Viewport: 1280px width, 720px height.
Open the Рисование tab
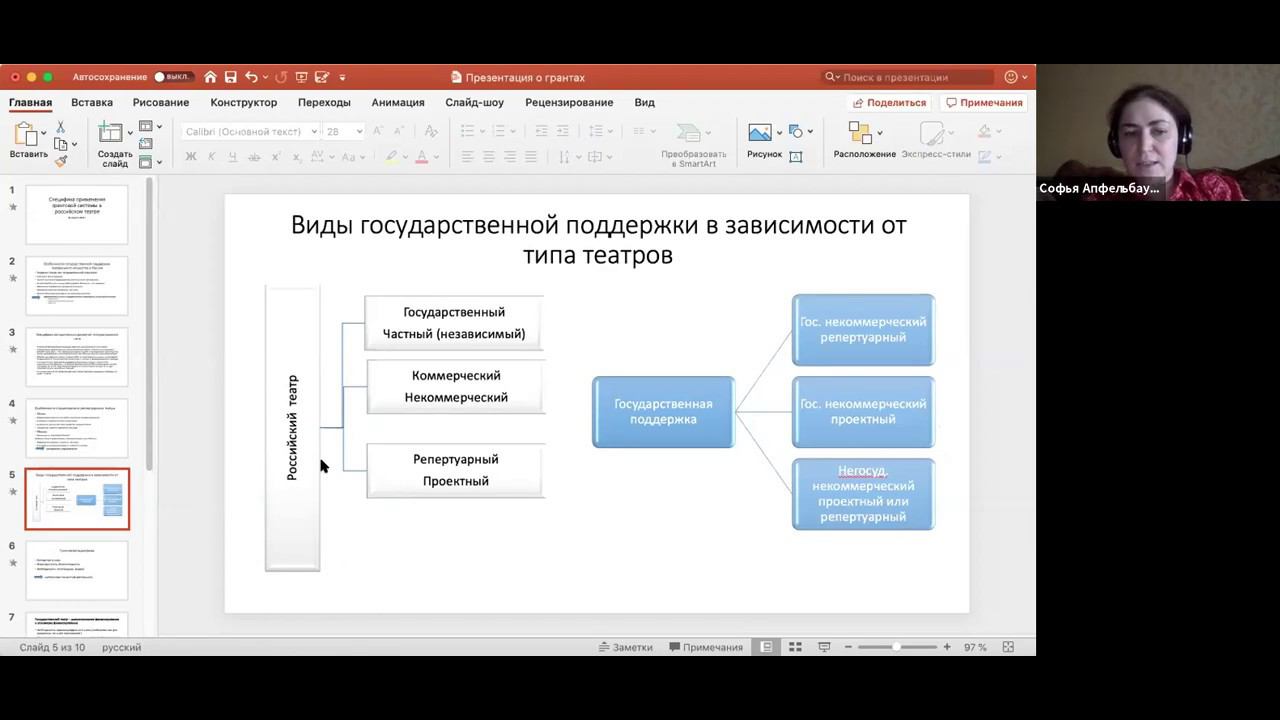161,102
